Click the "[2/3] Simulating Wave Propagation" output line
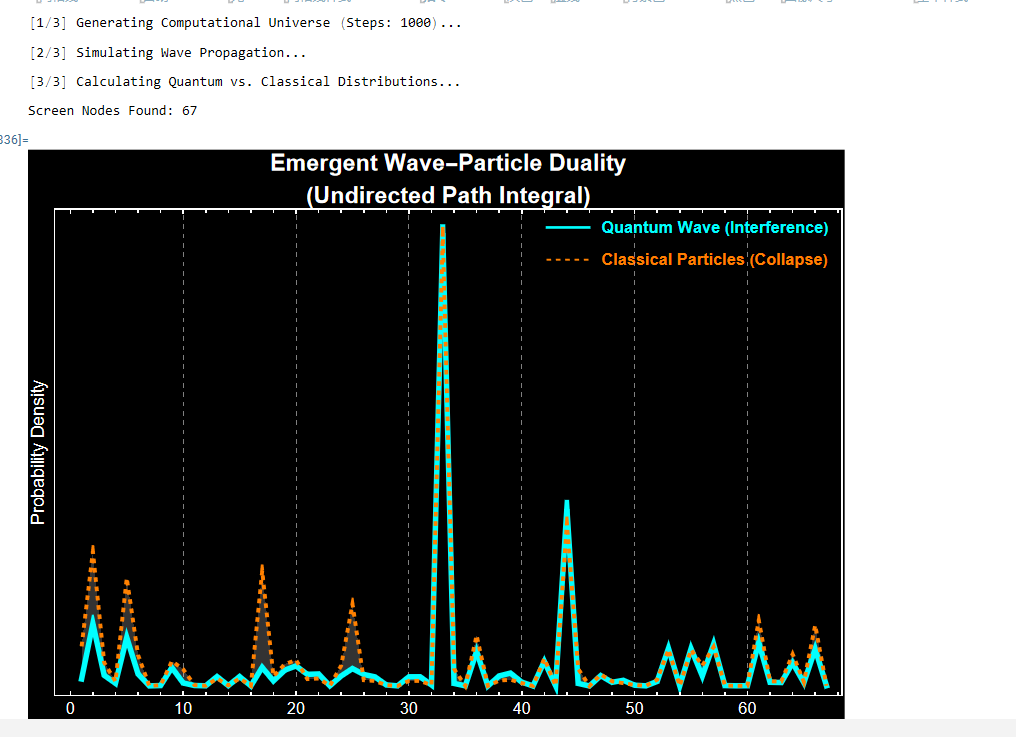The image size is (1016, 737). click(167, 52)
